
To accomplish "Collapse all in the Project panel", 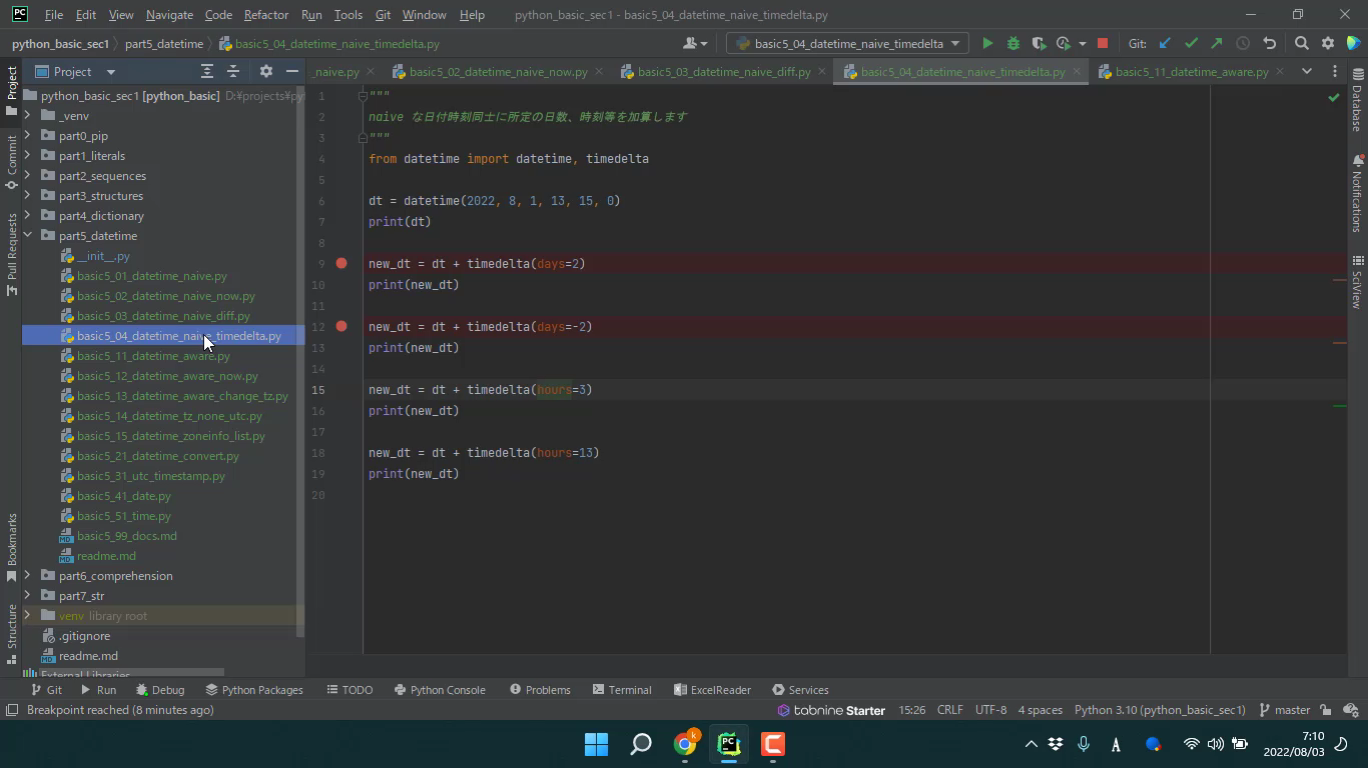I will point(233,72).
